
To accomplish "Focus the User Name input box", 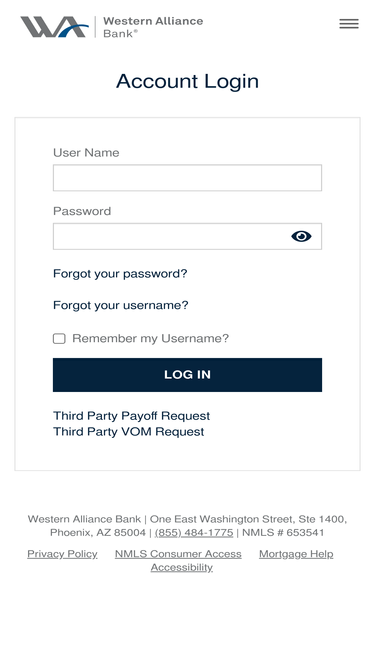I will coord(187,178).
